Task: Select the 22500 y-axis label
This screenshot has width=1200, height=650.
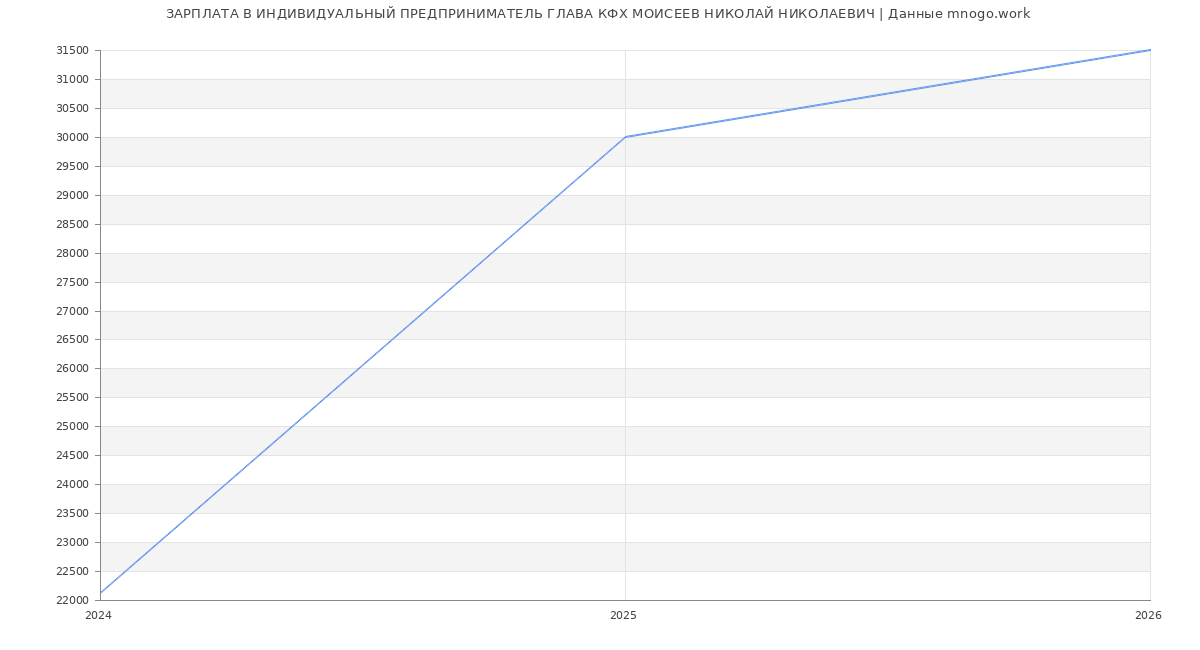Action: click(72, 572)
